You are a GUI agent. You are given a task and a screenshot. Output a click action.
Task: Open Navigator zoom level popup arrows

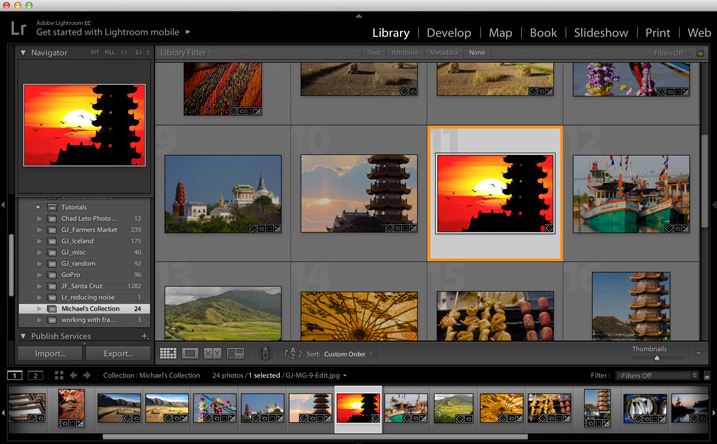pos(148,53)
